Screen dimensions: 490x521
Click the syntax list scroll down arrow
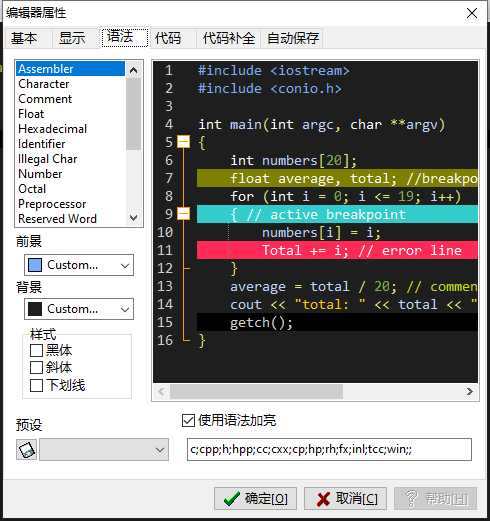[134, 218]
